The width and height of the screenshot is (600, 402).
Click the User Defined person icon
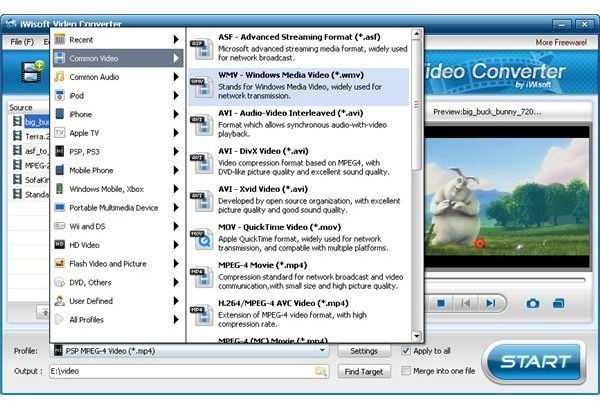pos(59,301)
